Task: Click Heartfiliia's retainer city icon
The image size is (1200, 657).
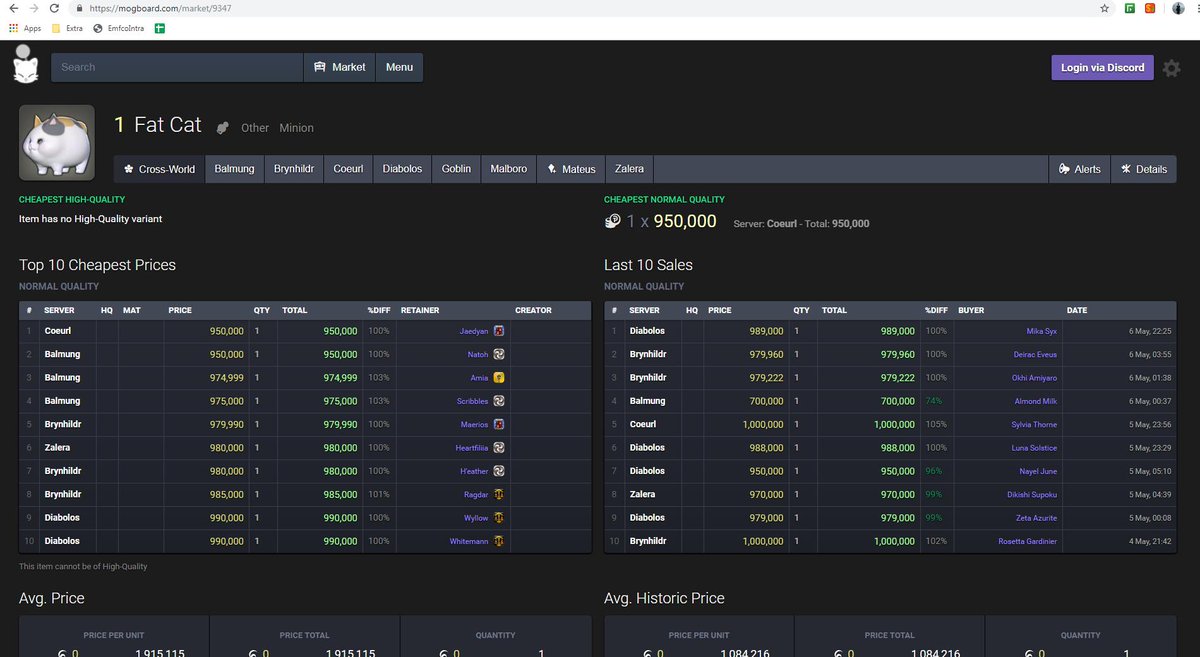Action: point(498,448)
